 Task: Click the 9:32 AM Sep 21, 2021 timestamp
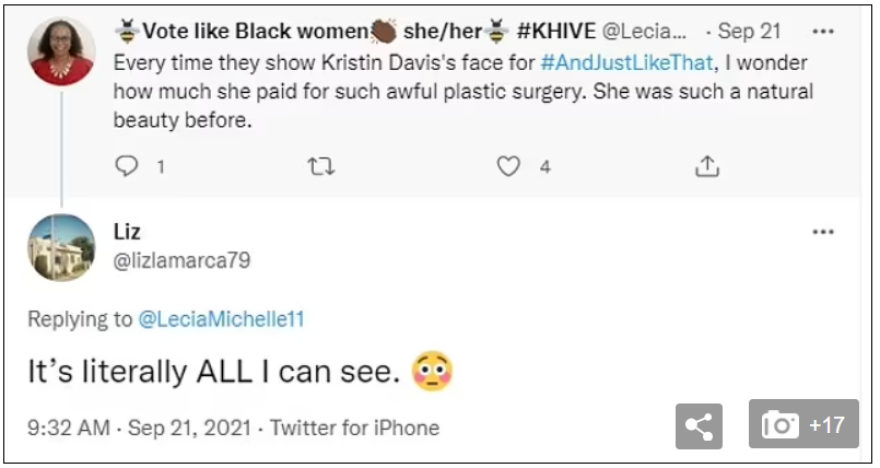coord(139,428)
